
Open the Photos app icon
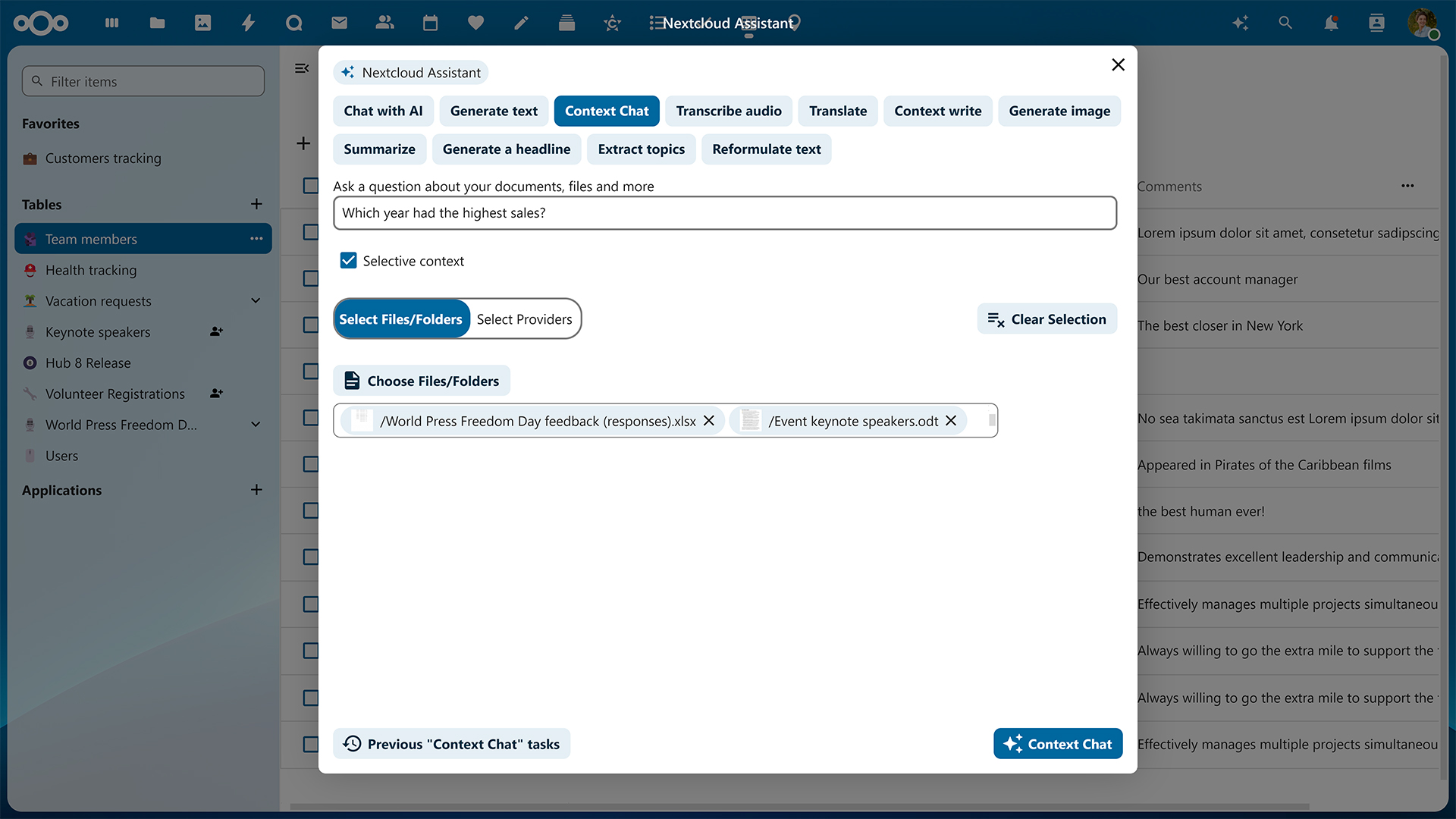(x=202, y=23)
